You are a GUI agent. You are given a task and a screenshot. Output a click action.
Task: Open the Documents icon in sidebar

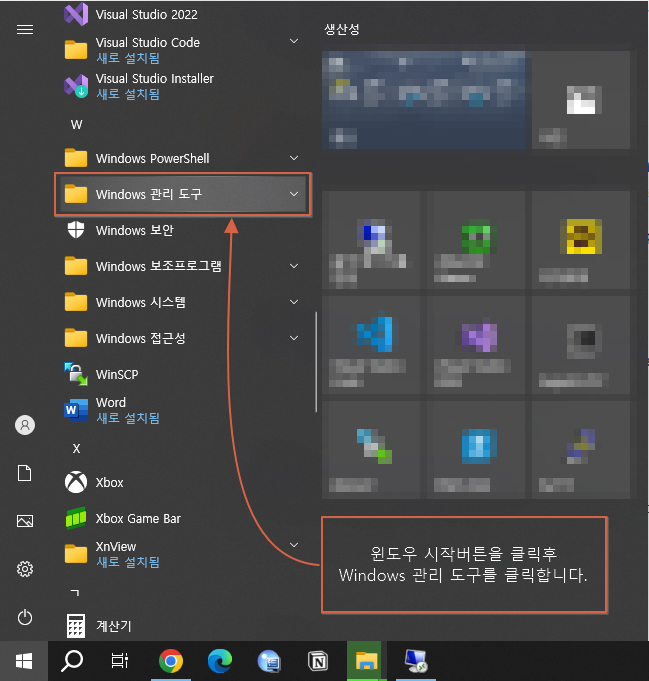(25, 473)
